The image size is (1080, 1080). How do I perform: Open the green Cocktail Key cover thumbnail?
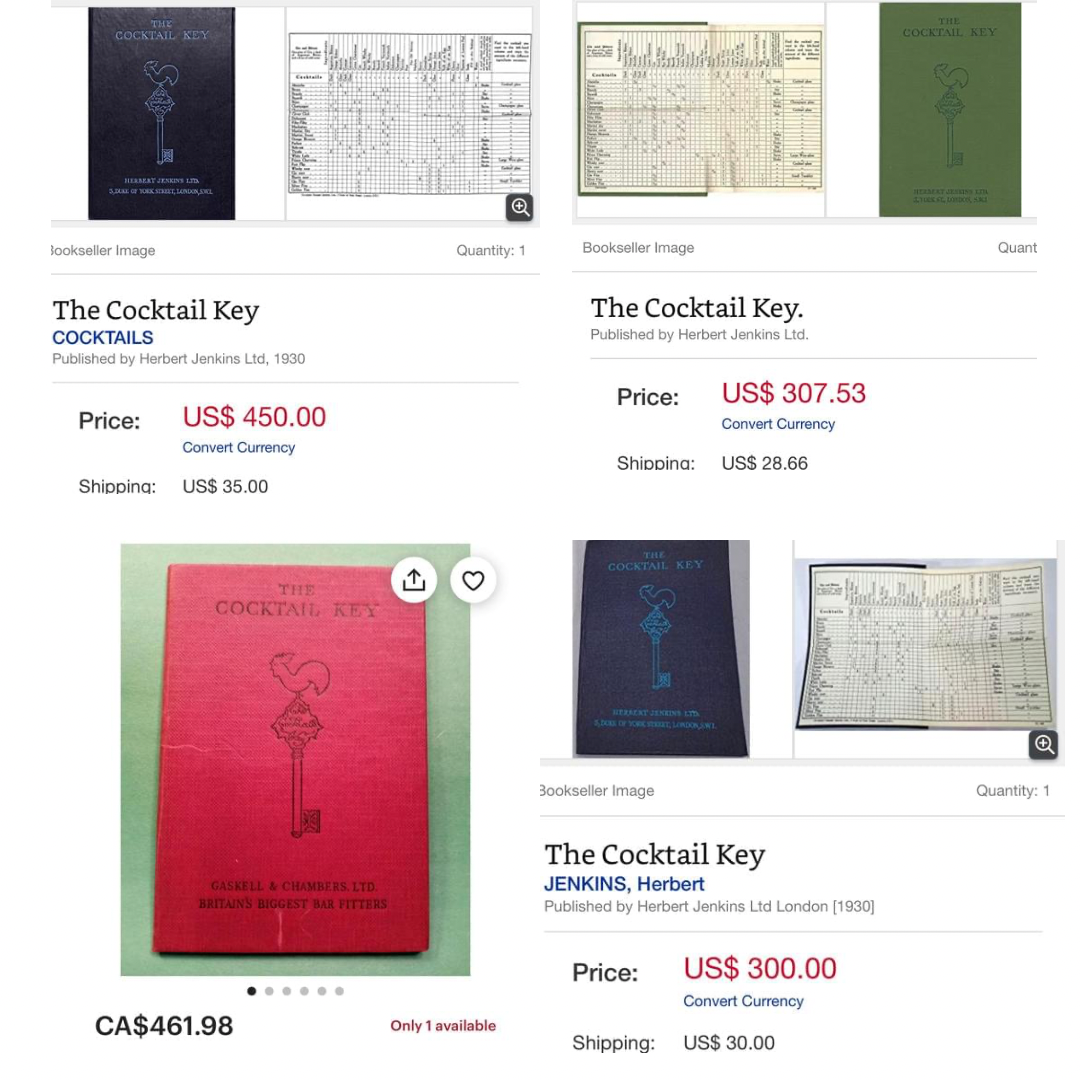point(950,110)
